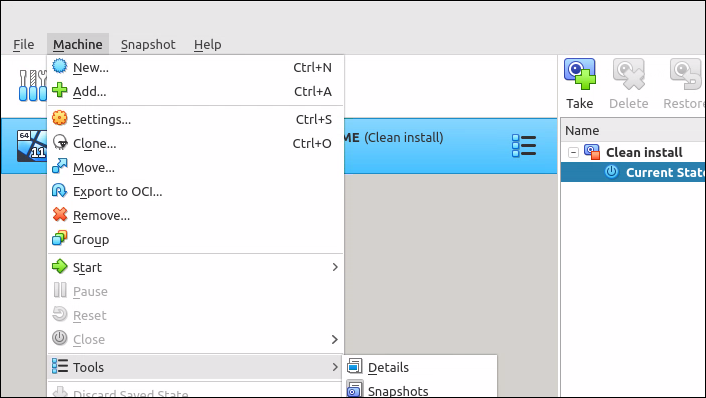This screenshot has height=398, width=706.
Task: Expand the Close submenu arrow
Action: point(335,339)
